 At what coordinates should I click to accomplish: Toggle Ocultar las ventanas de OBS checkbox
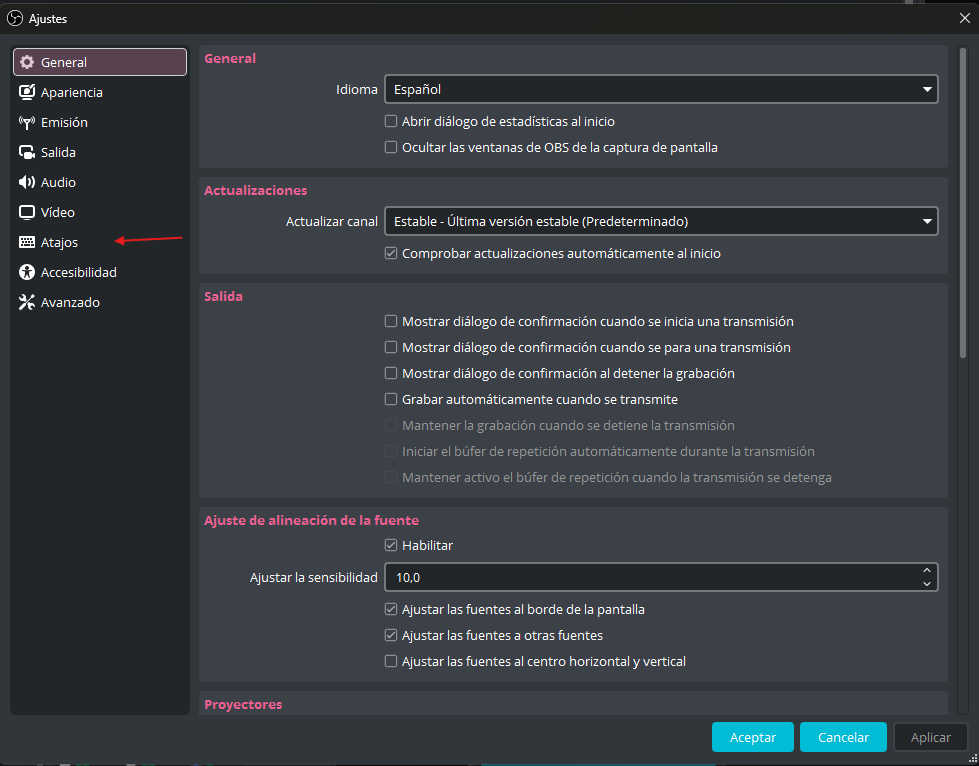point(391,147)
